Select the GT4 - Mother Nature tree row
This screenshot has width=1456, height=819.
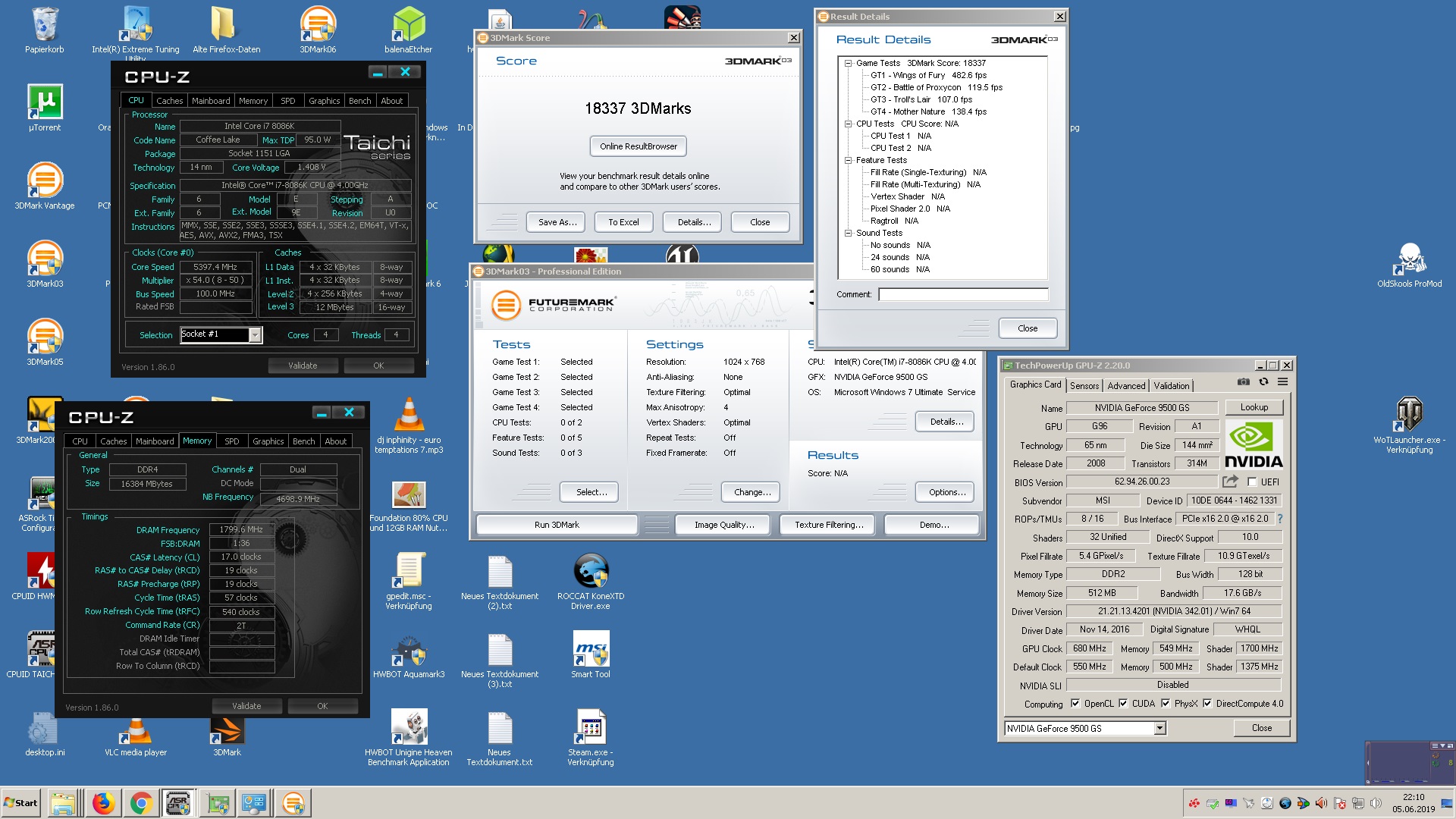pos(928,111)
